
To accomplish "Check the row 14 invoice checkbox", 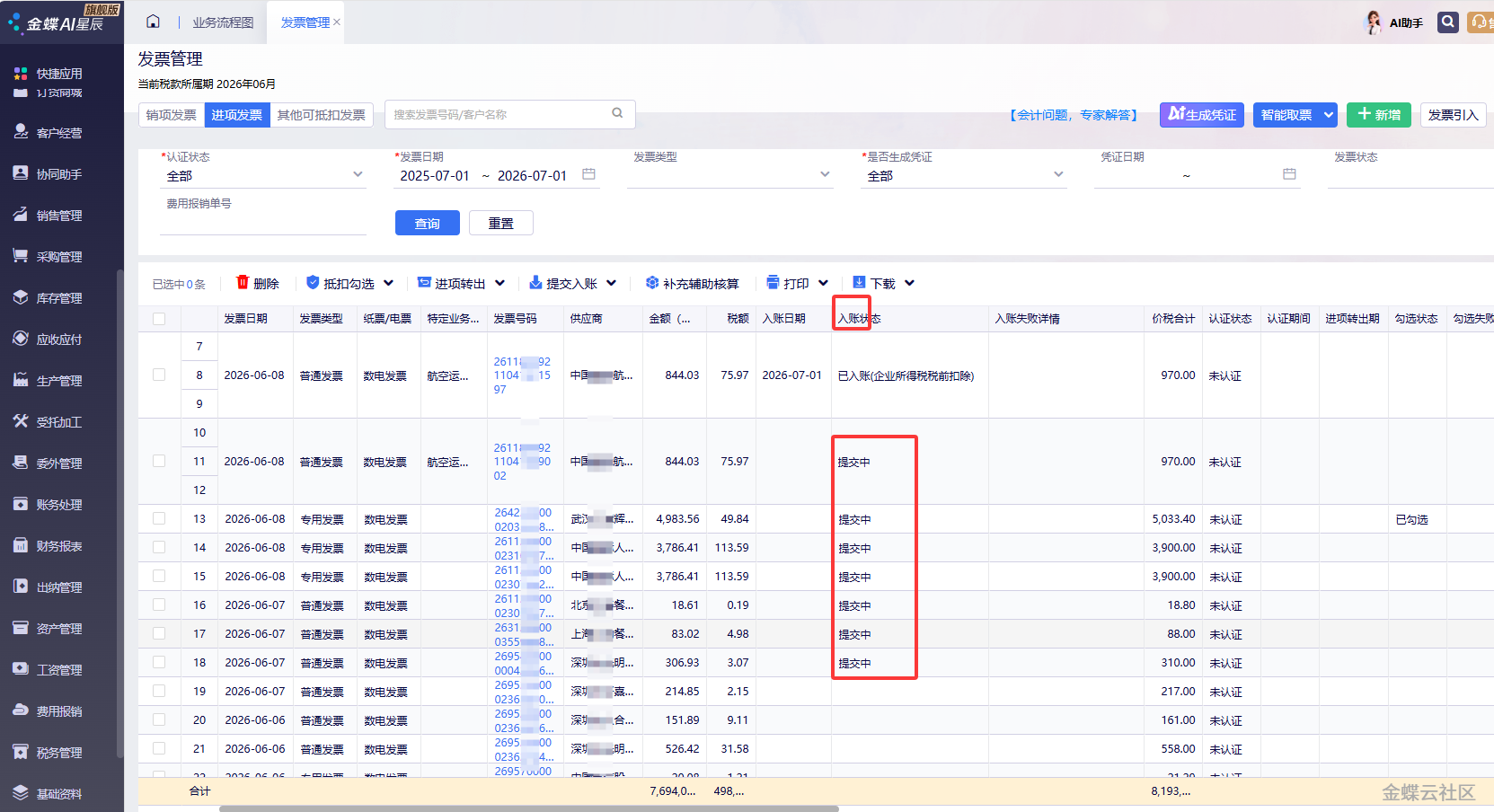I will (159, 547).
